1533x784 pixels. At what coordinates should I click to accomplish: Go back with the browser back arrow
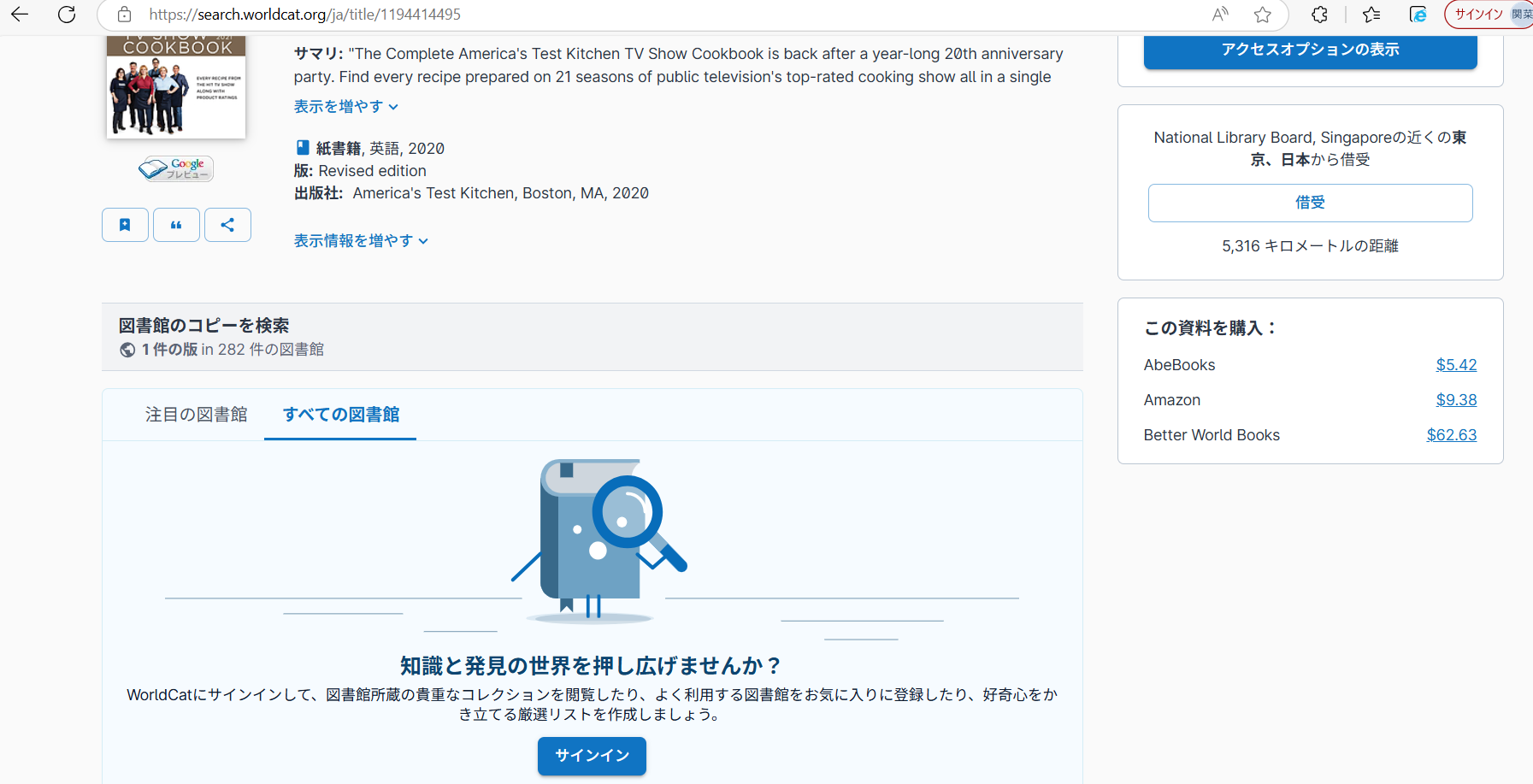coord(20,15)
